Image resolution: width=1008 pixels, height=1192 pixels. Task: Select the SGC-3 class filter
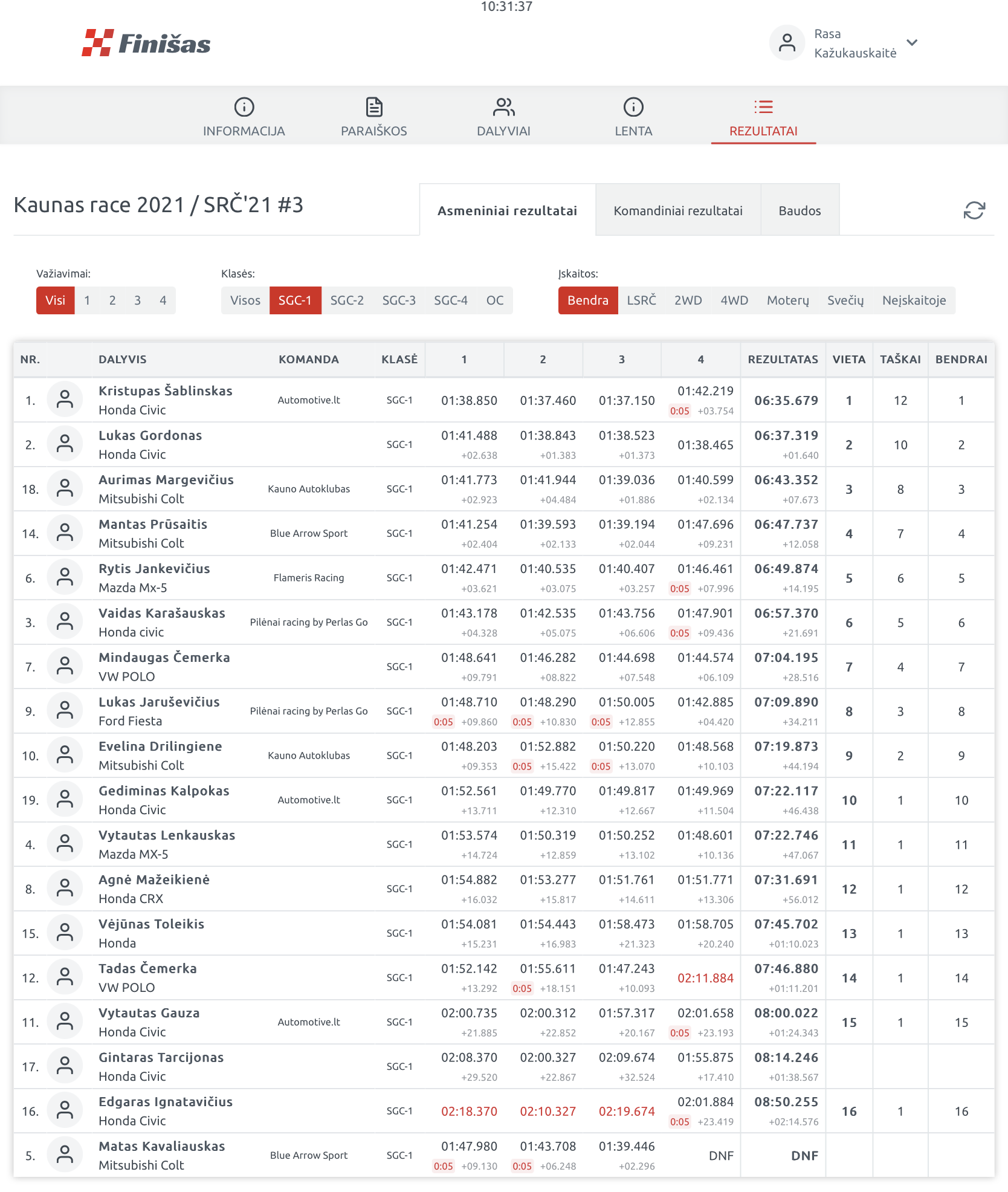tap(399, 300)
